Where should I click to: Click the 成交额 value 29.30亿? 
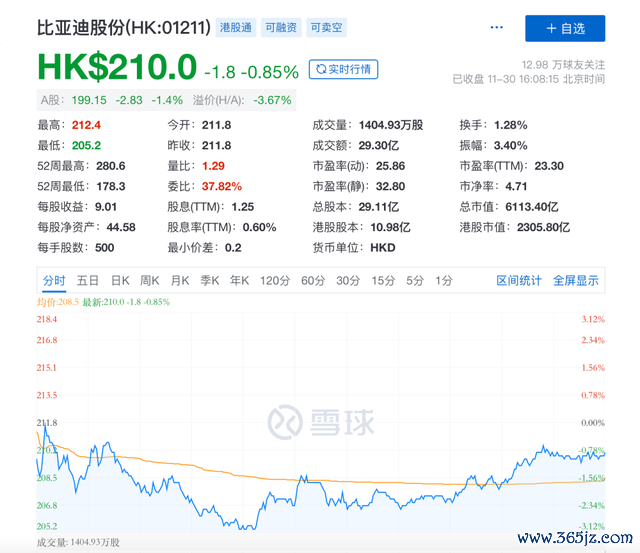378,145
